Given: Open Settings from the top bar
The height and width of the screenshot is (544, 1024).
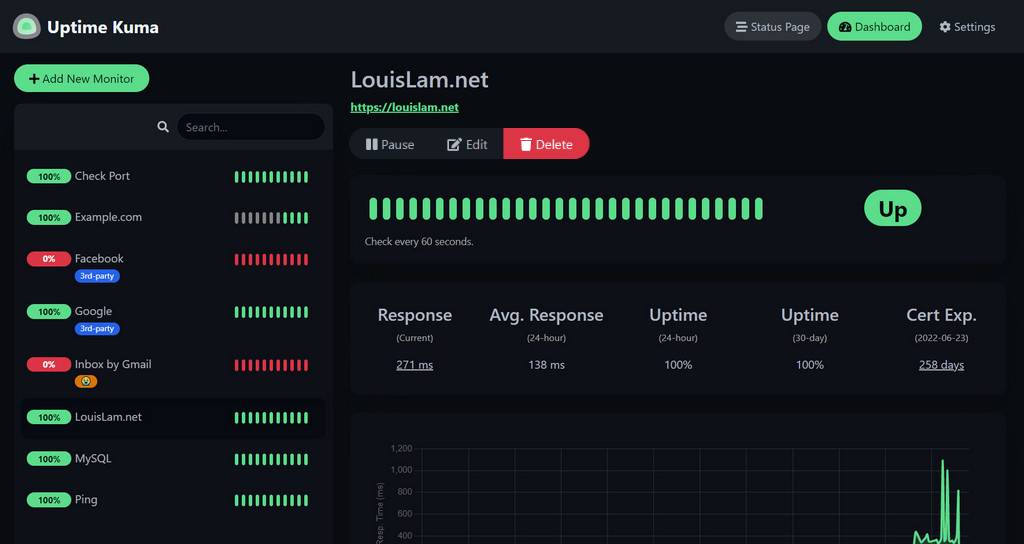Looking at the screenshot, I should click(x=967, y=27).
